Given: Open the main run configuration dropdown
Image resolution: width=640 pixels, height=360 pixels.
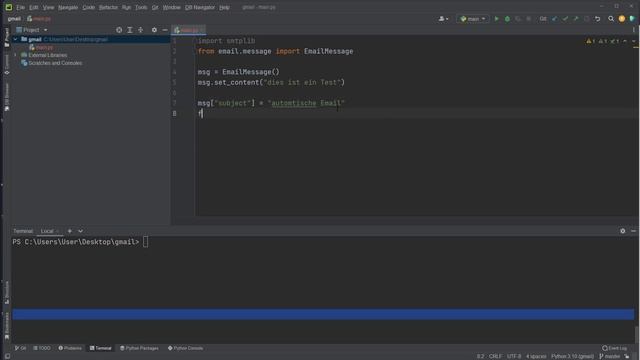Looking at the screenshot, I should [x=473, y=19].
